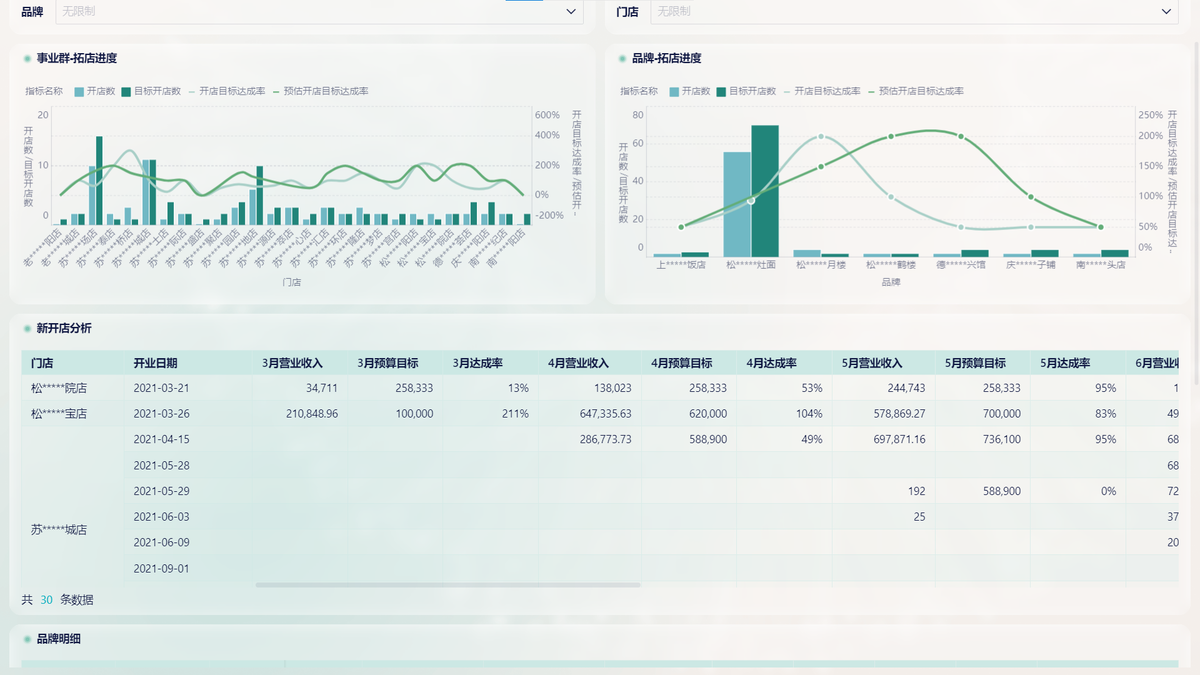Select the tallest dark bar for 松*****灶面
The height and width of the screenshot is (675, 1200).
coord(765,190)
